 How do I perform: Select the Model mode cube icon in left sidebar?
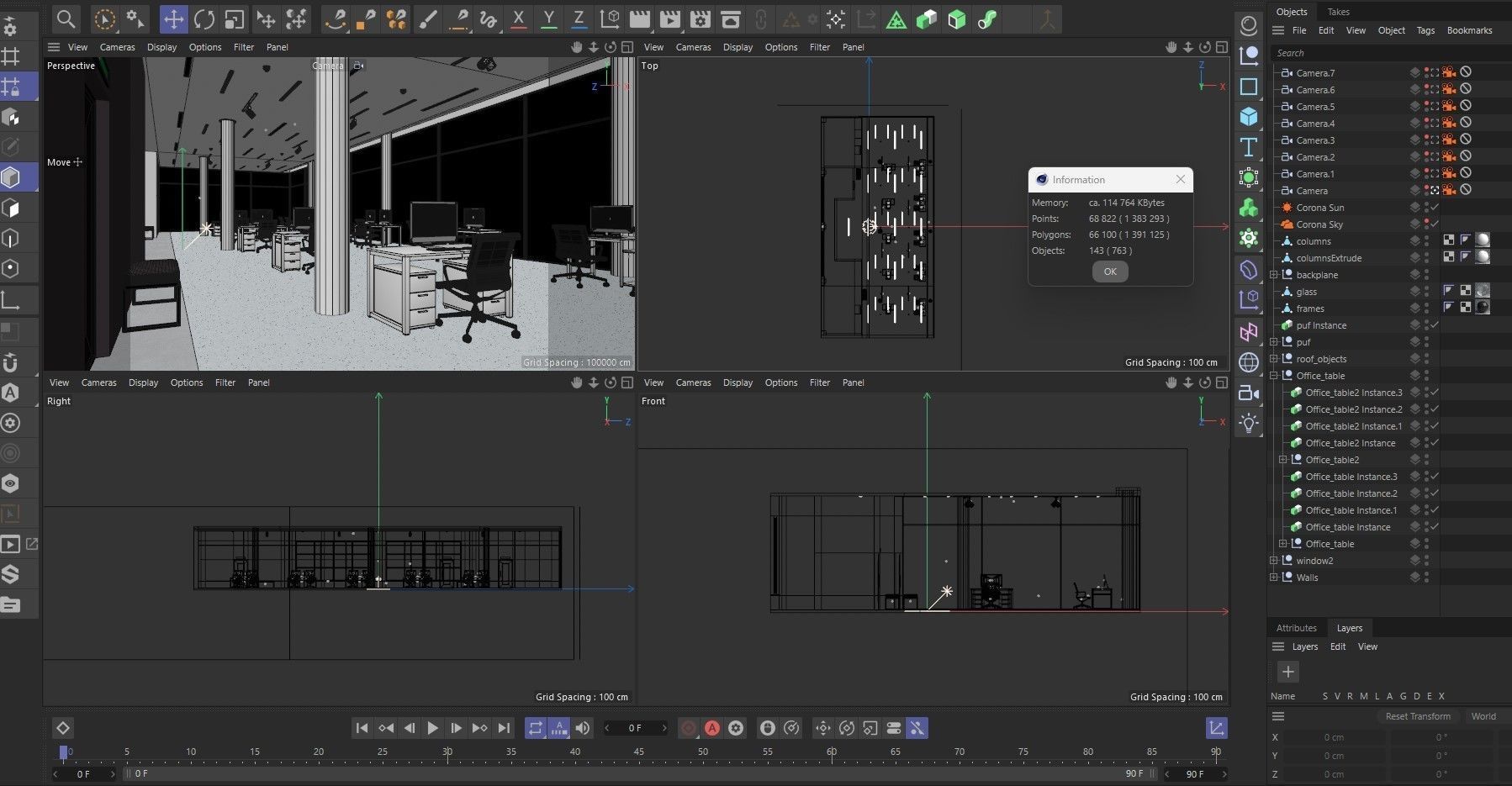[x=11, y=177]
